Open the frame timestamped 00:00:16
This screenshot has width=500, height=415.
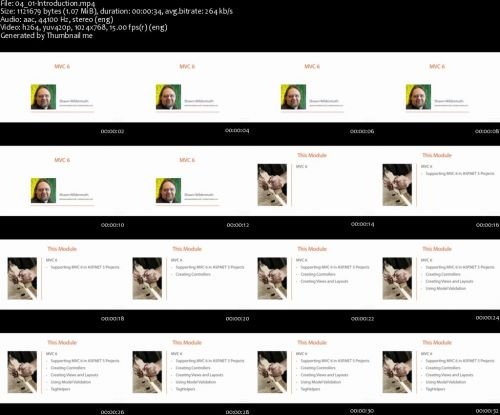click(437, 181)
